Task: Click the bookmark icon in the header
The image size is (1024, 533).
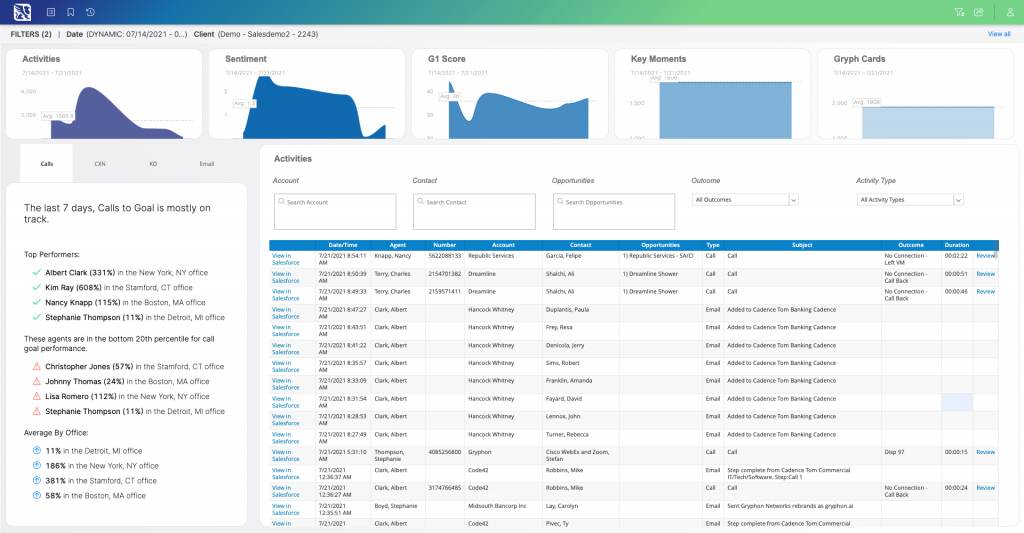Action: [71, 12]
